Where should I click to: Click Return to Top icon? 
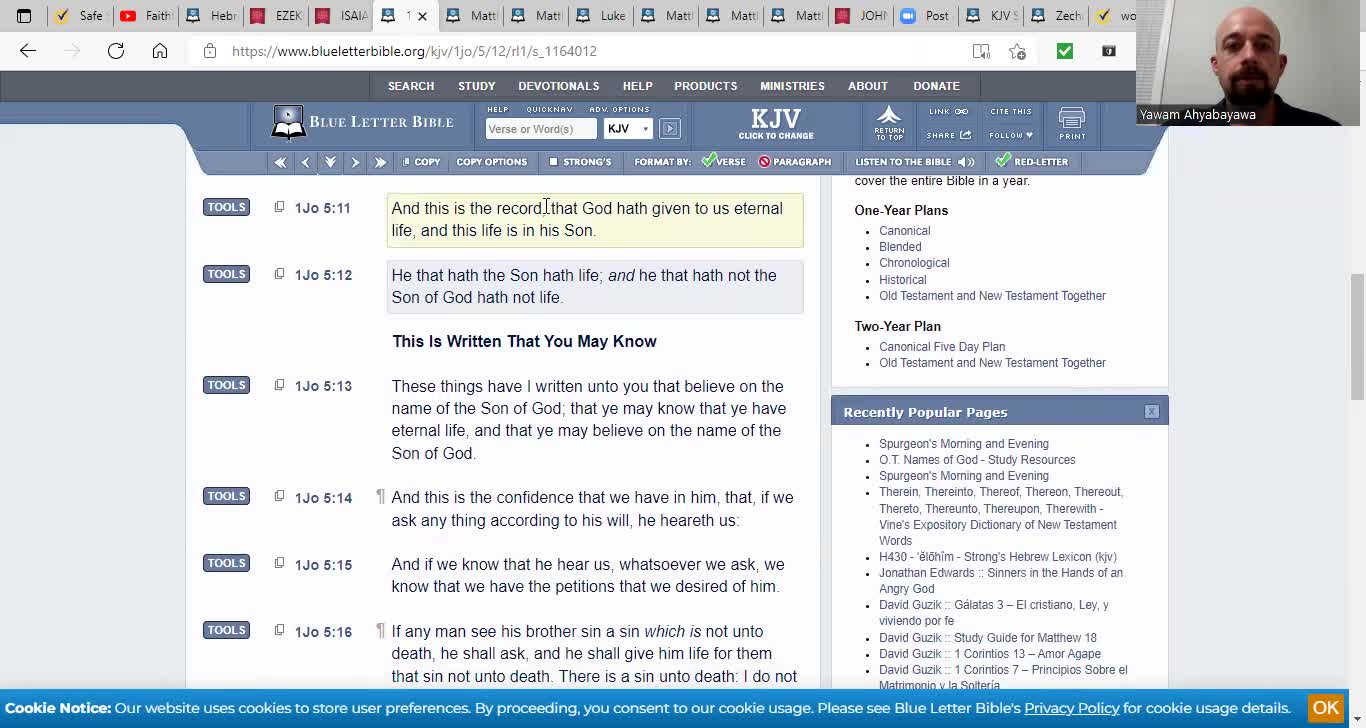[889, 123]
